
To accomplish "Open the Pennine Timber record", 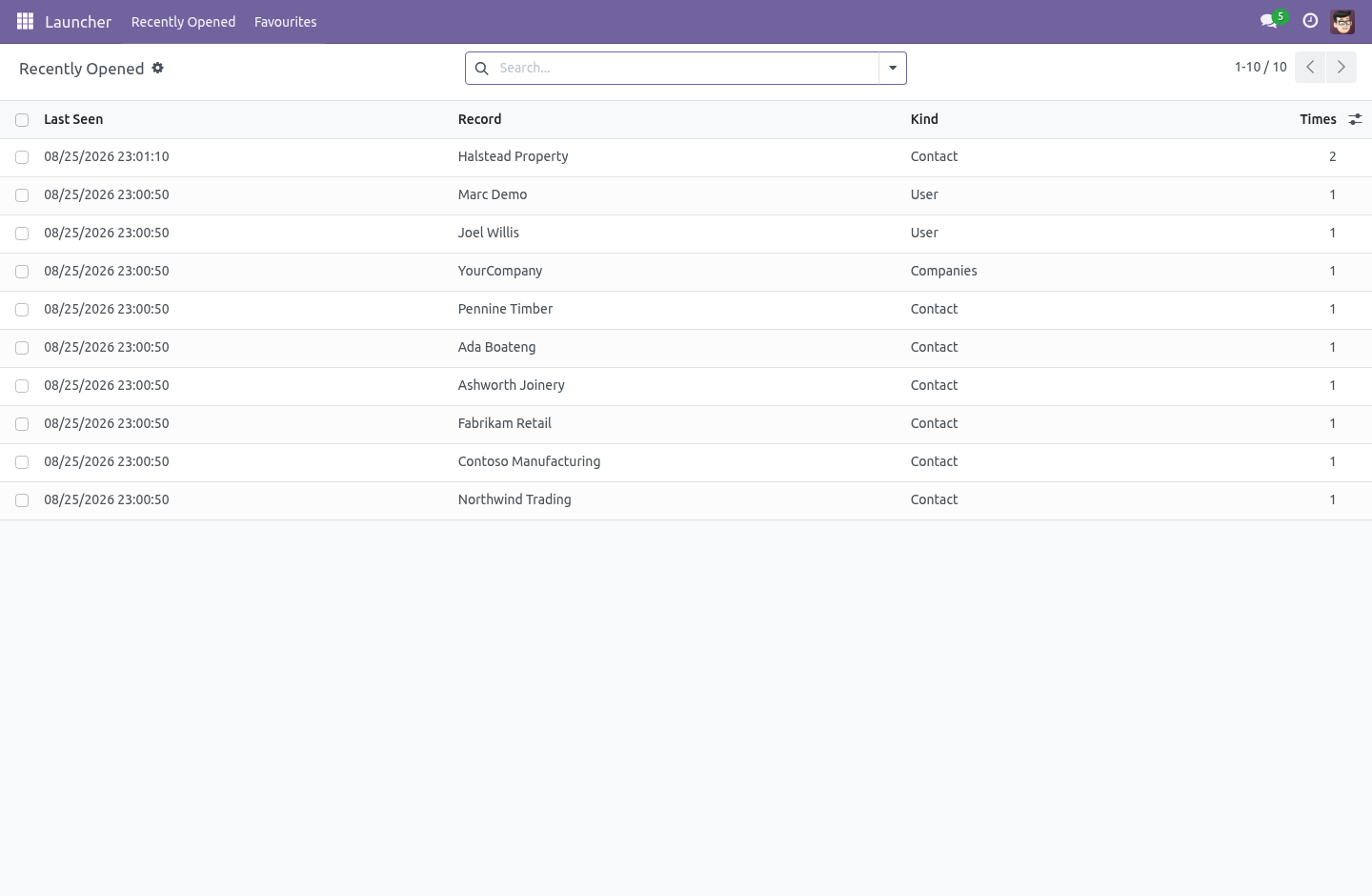I will pyautogui.click(x=505, y=309).
